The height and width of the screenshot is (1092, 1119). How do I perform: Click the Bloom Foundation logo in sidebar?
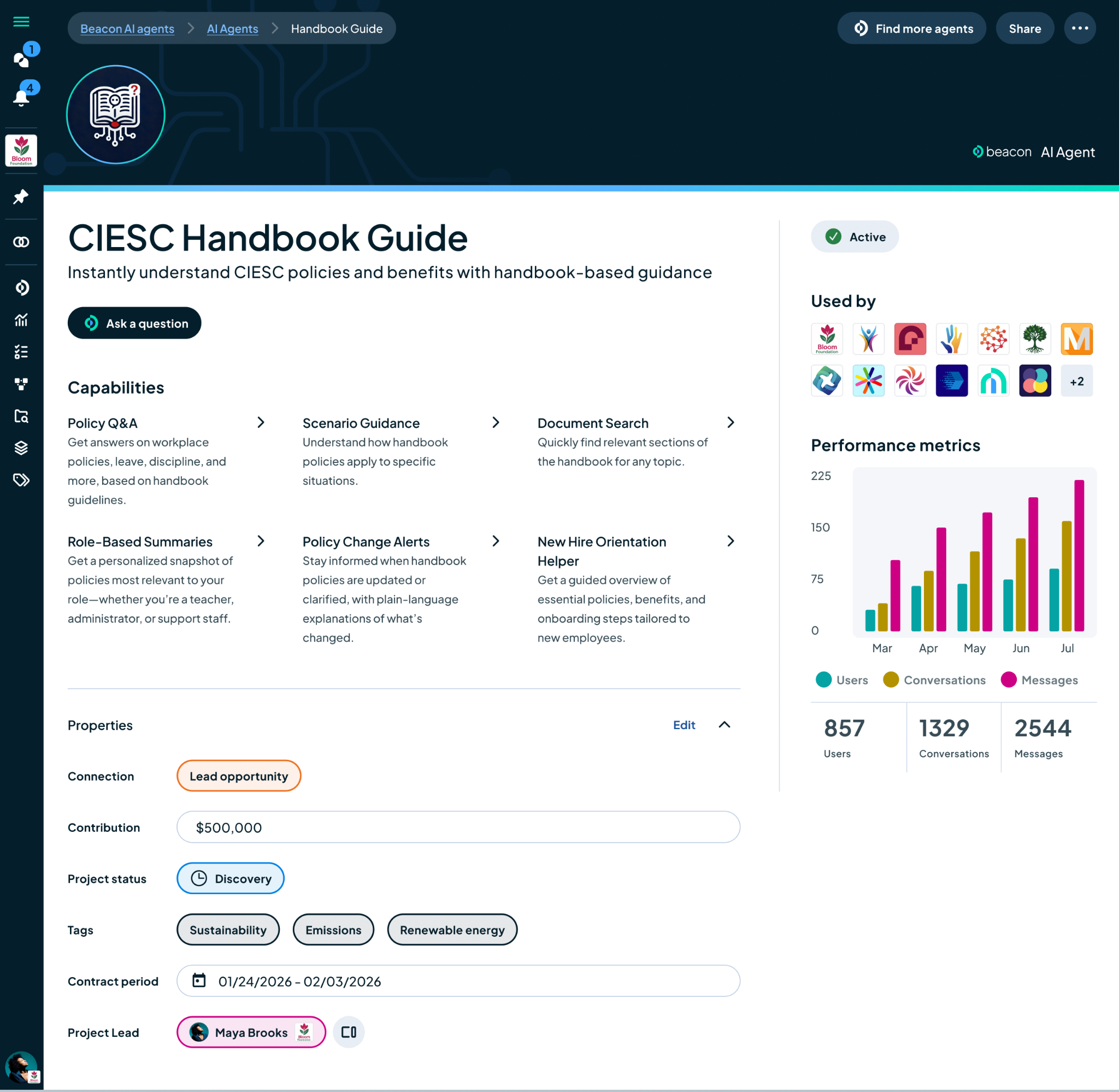21,151
